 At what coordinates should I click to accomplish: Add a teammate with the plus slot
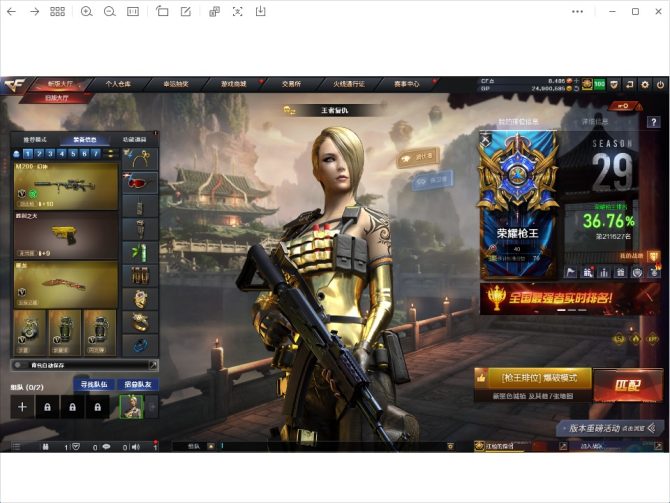22,407
